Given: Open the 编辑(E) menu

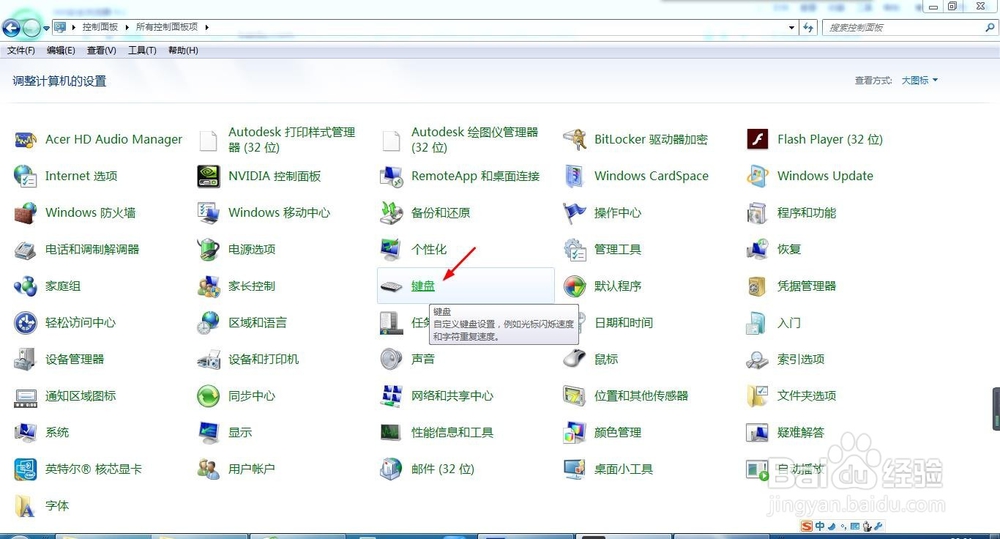Looking at the screenshot, I should click(x=61, y=50).
